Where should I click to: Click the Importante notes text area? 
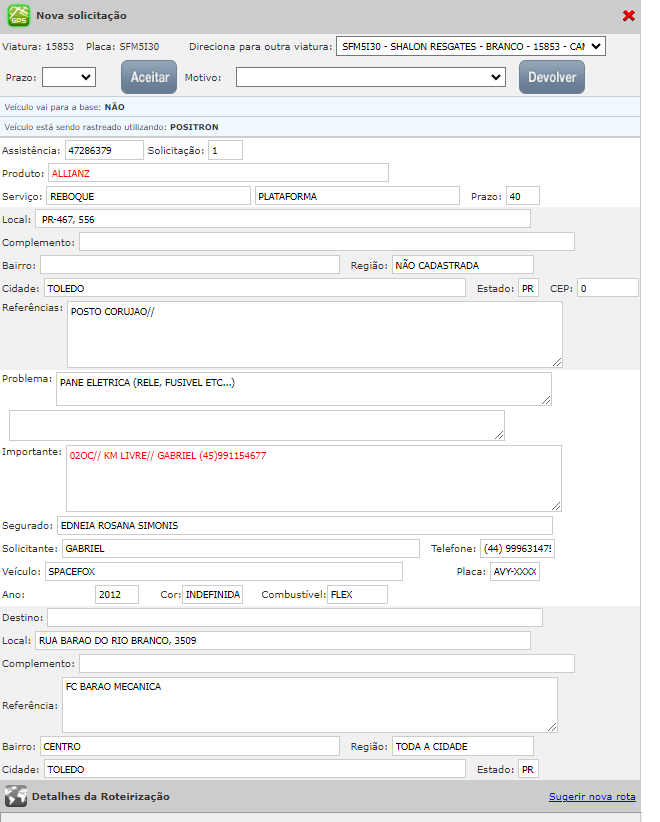pos(313,478)
